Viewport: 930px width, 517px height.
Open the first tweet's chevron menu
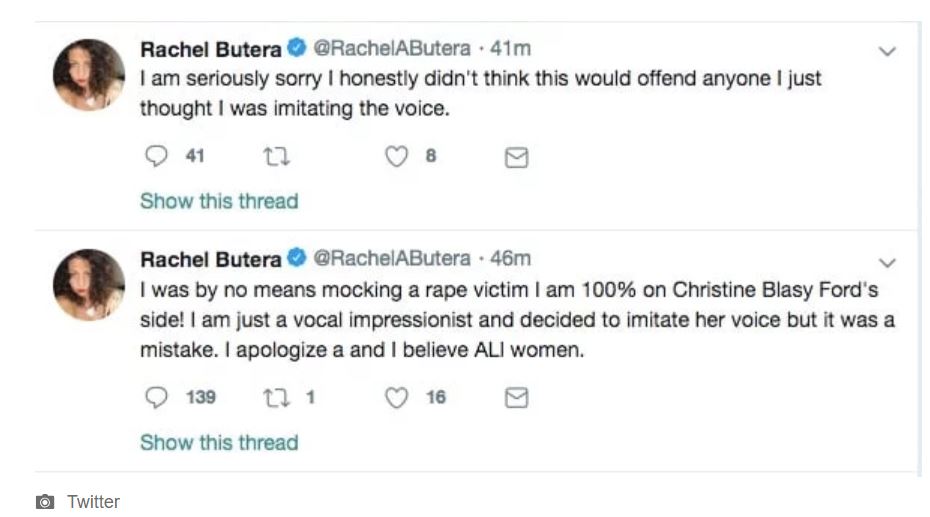coord(886,51)
